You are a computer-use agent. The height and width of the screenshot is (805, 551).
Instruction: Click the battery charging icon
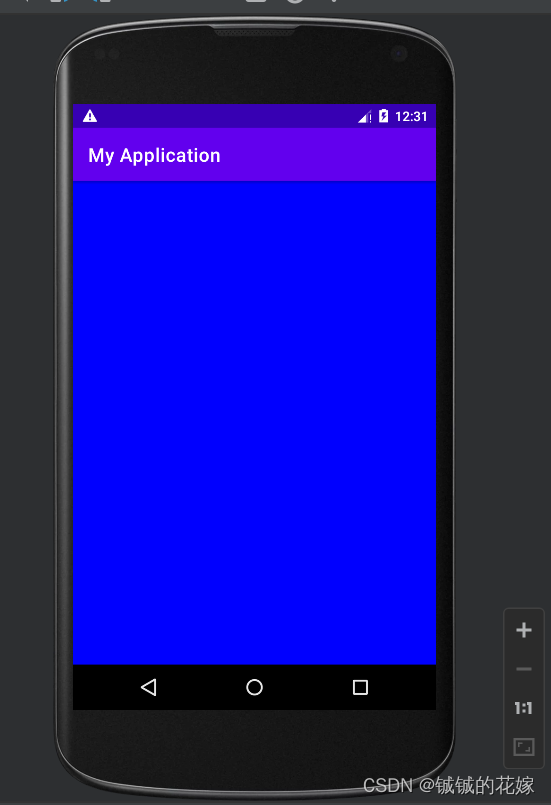tap(384, 116)
